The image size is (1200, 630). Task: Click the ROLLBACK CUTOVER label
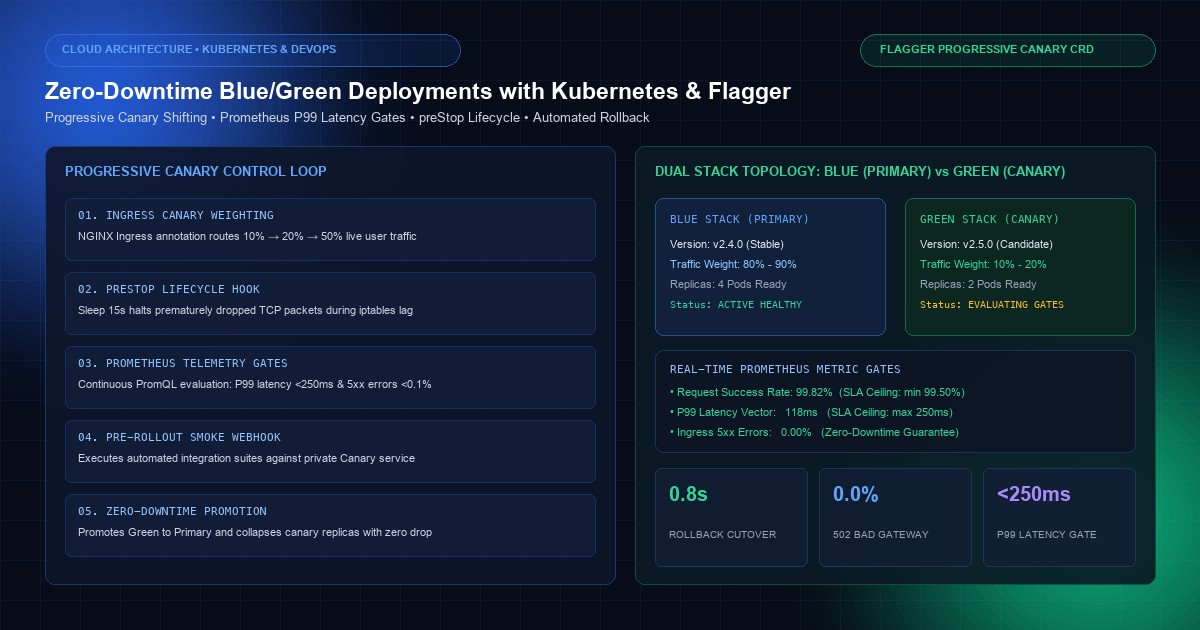722,534
